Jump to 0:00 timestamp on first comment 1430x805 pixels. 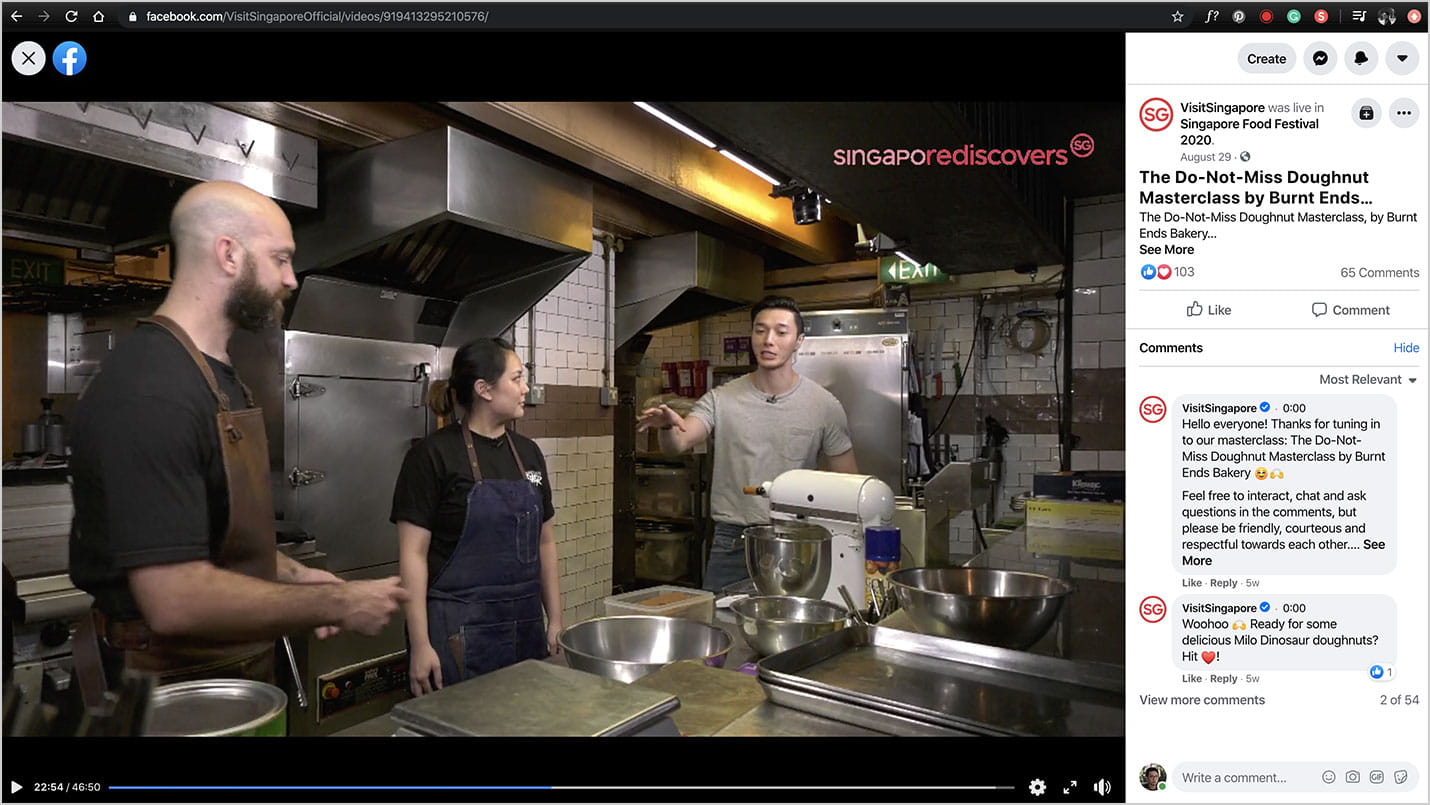point(1294,408)
